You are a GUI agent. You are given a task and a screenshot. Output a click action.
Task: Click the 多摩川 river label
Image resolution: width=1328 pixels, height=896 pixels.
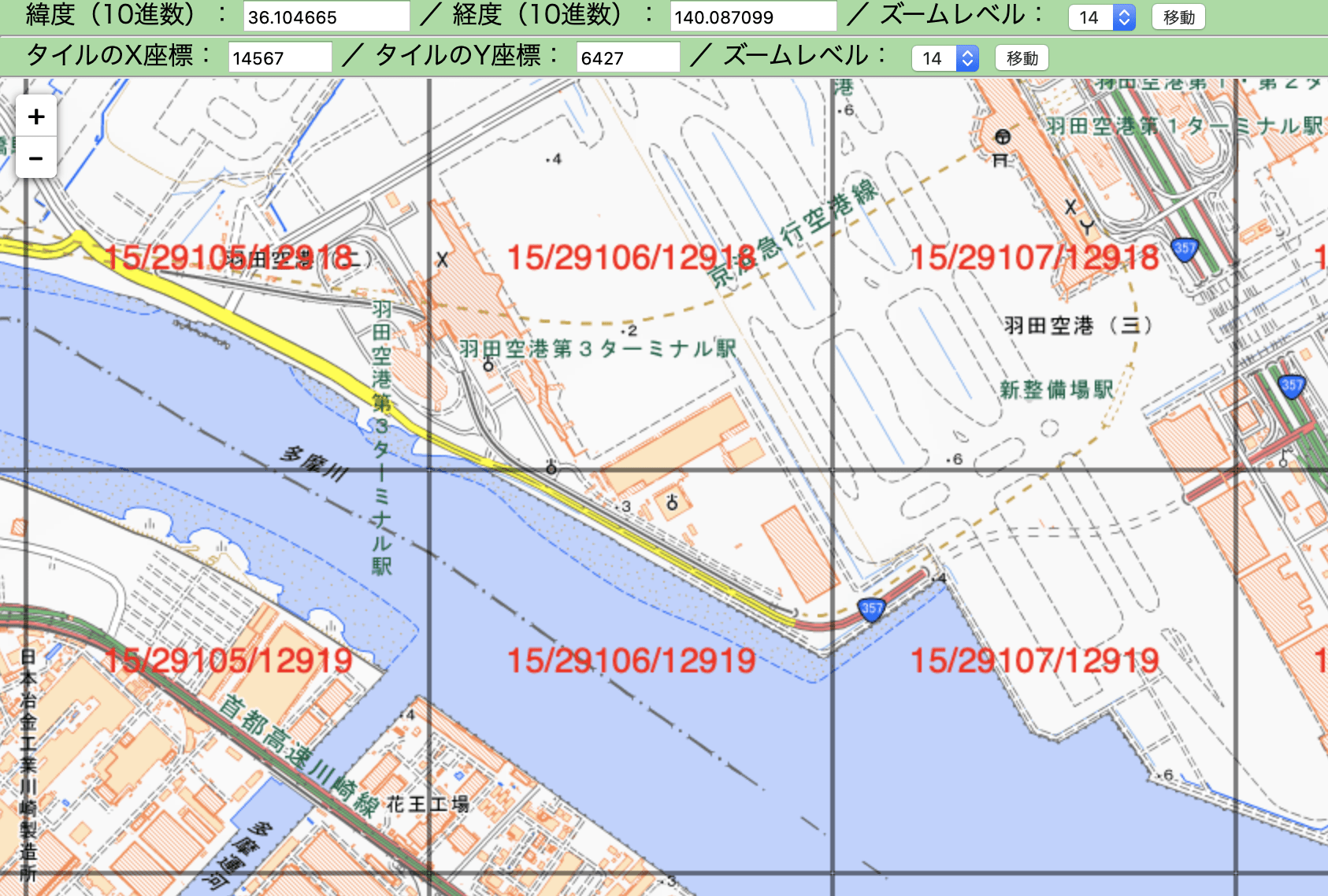(x=314, y=464)
